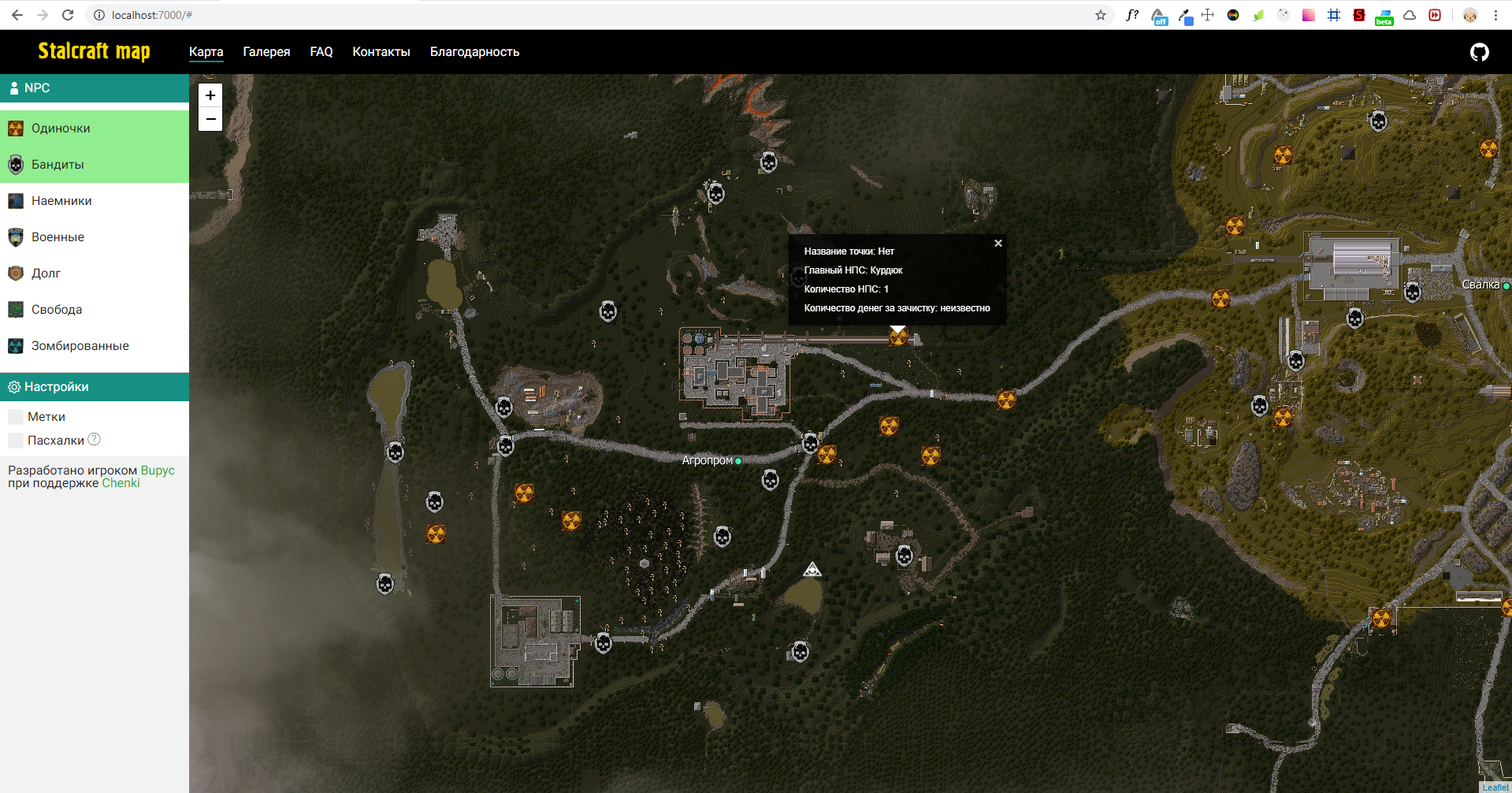The image size is (1512, 793).
Task: Click the Агропром location label
Action: click(x=708, y=460)
